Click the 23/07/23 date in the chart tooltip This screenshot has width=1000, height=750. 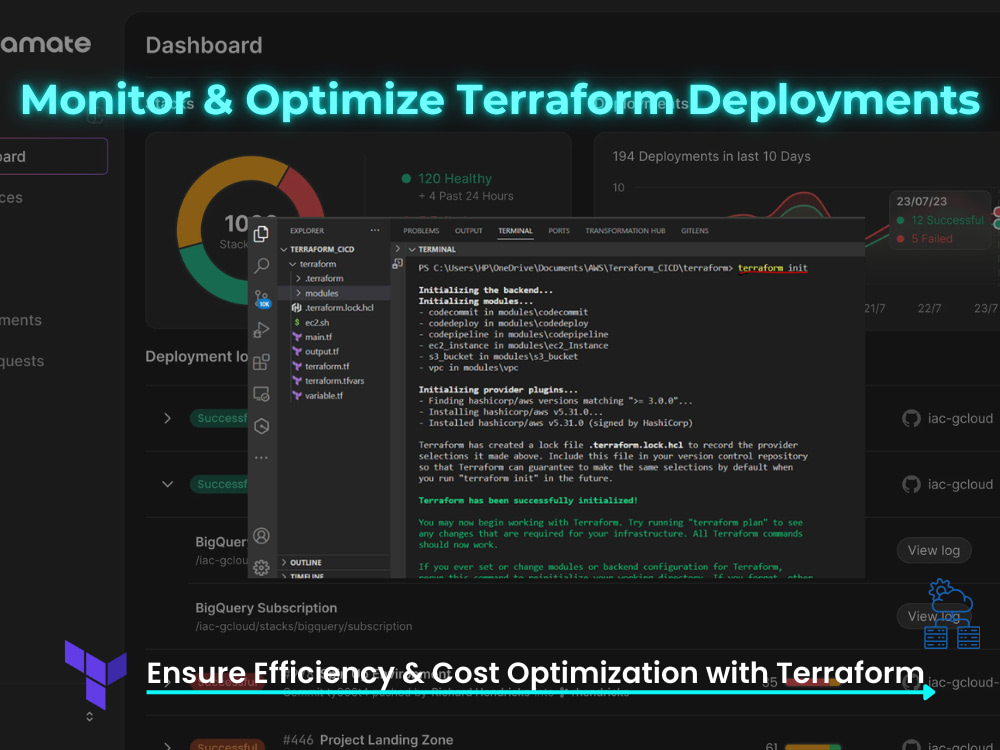point(922,202)
